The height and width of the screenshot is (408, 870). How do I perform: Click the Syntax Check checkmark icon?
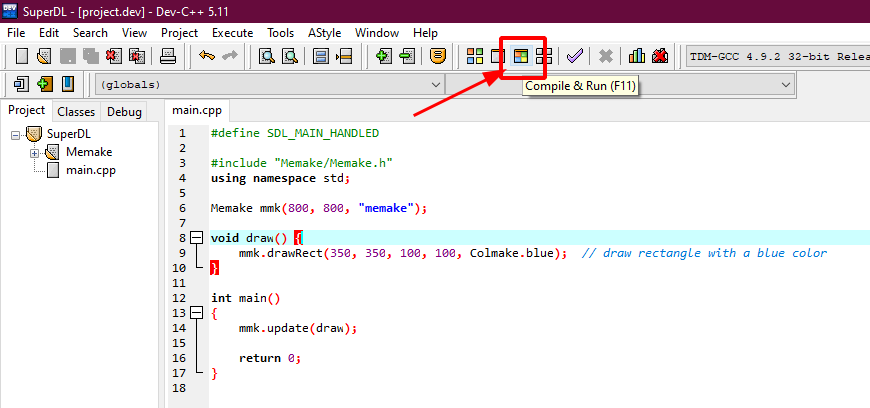point(575,56)
